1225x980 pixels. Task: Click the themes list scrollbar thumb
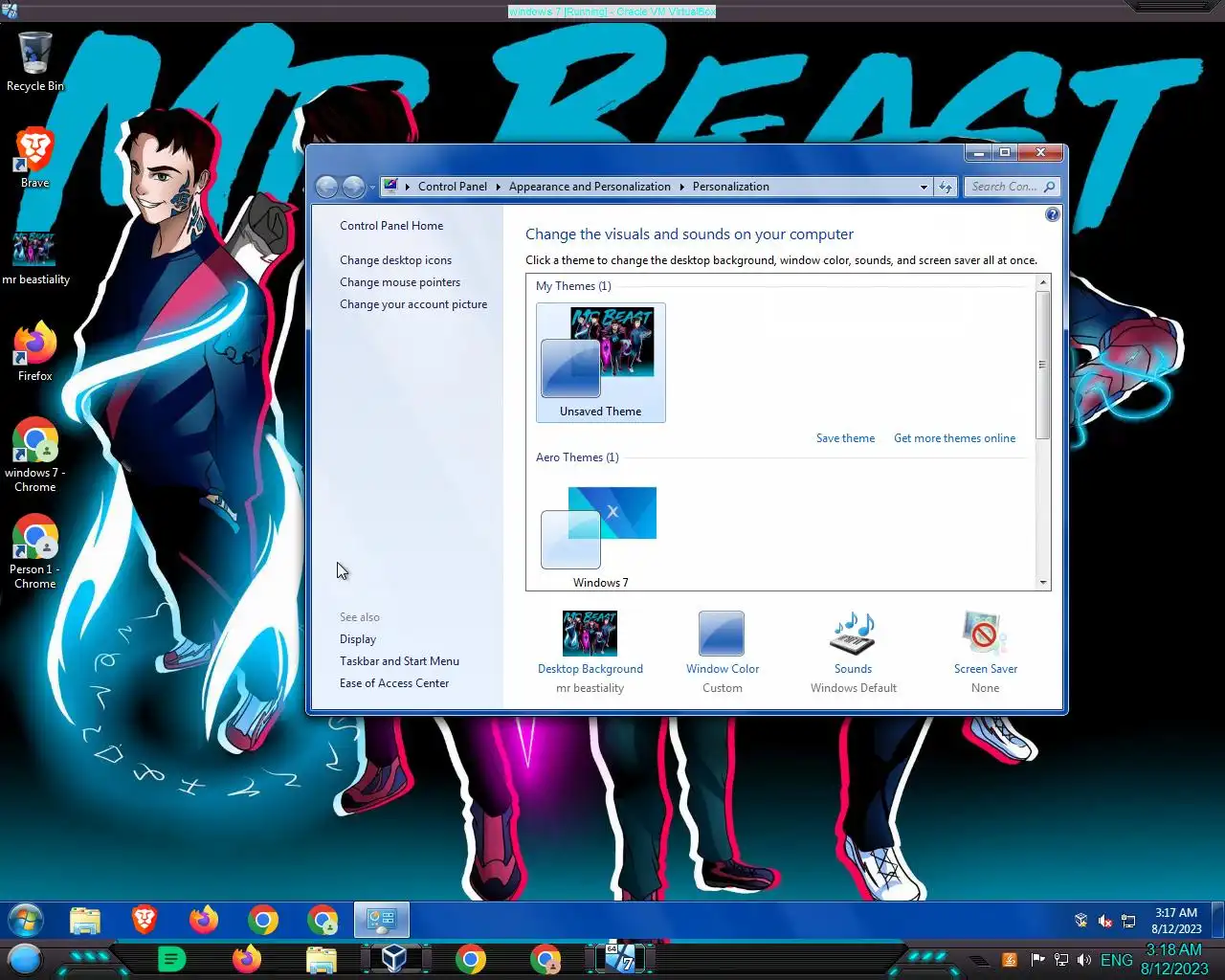point(1043,365)
